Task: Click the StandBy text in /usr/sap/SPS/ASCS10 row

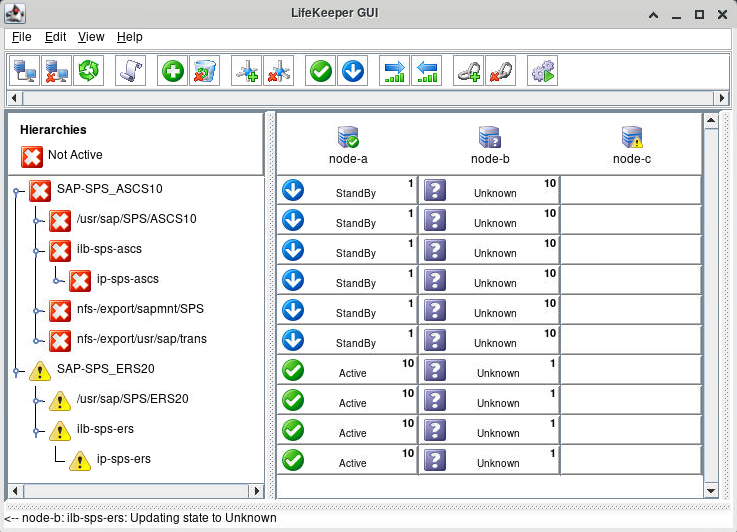Action: tap(356, 223)
